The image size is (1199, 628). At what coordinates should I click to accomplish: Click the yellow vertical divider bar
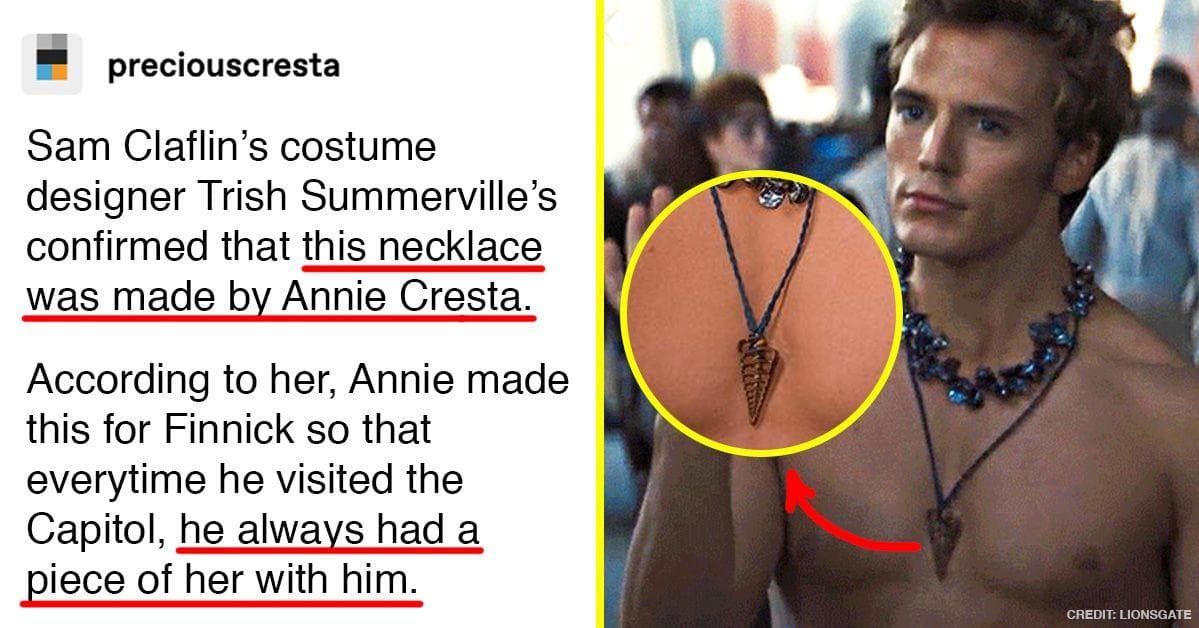[x=600, y=314]
